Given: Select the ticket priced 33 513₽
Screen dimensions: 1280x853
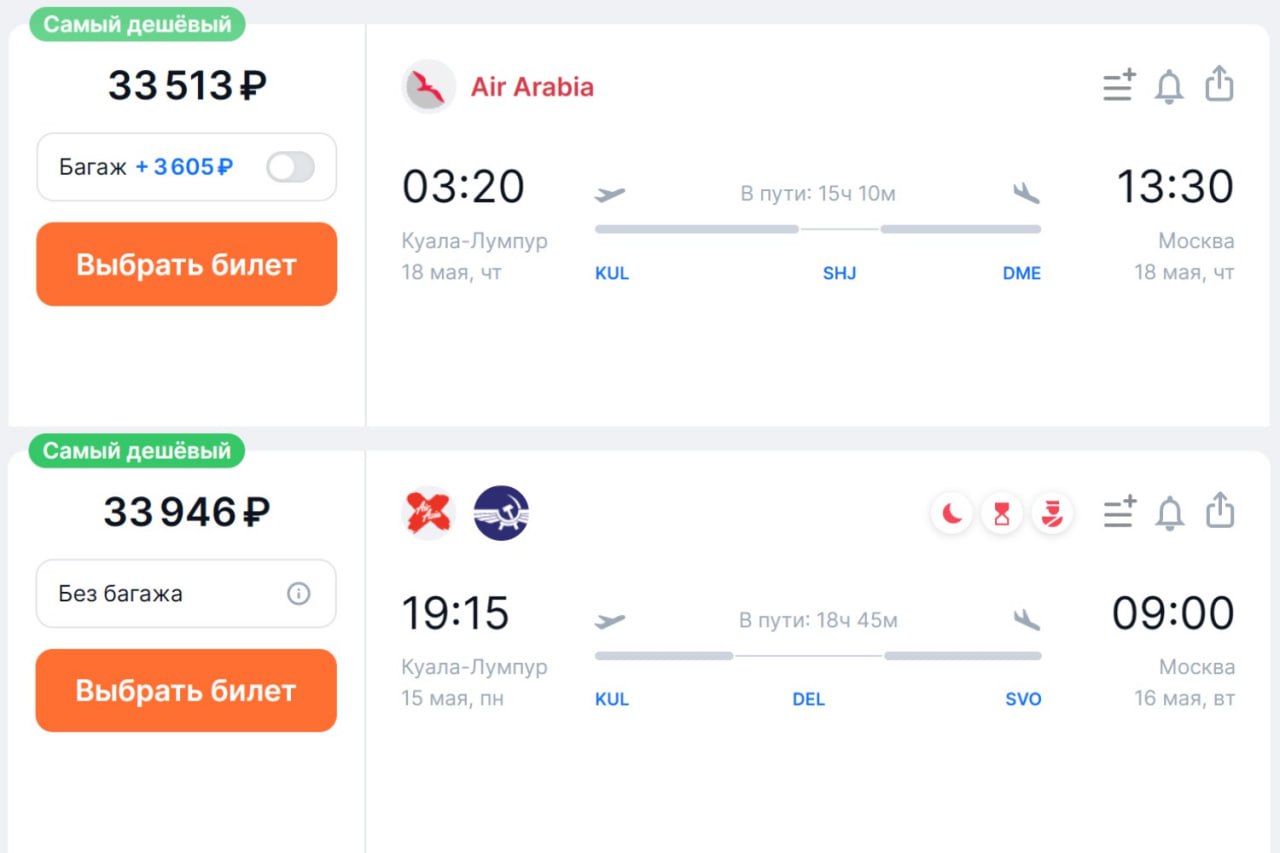Looking at the screenshot, I should click(186, 265).
